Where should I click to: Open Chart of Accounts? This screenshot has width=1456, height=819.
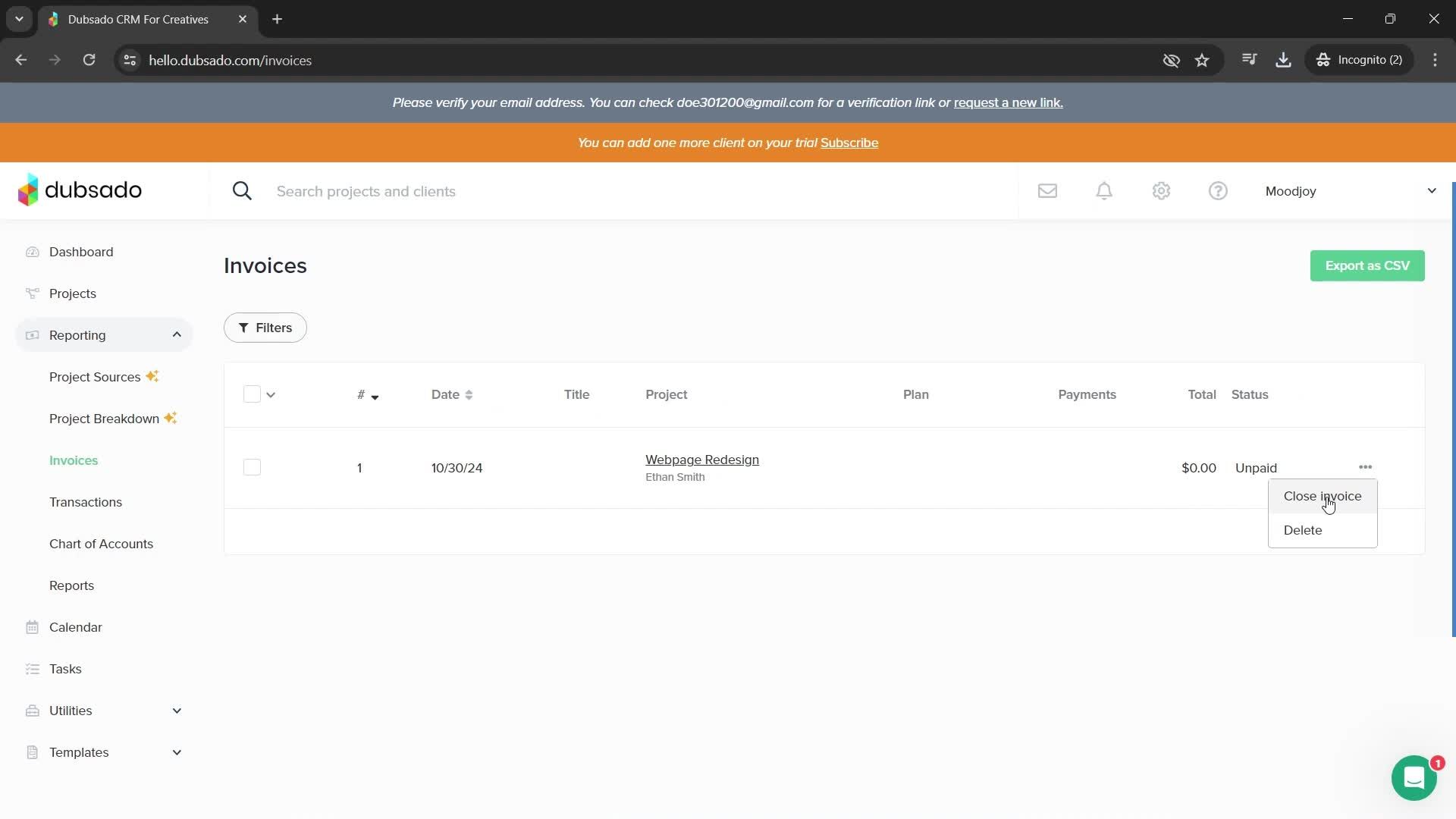(101, 544)
